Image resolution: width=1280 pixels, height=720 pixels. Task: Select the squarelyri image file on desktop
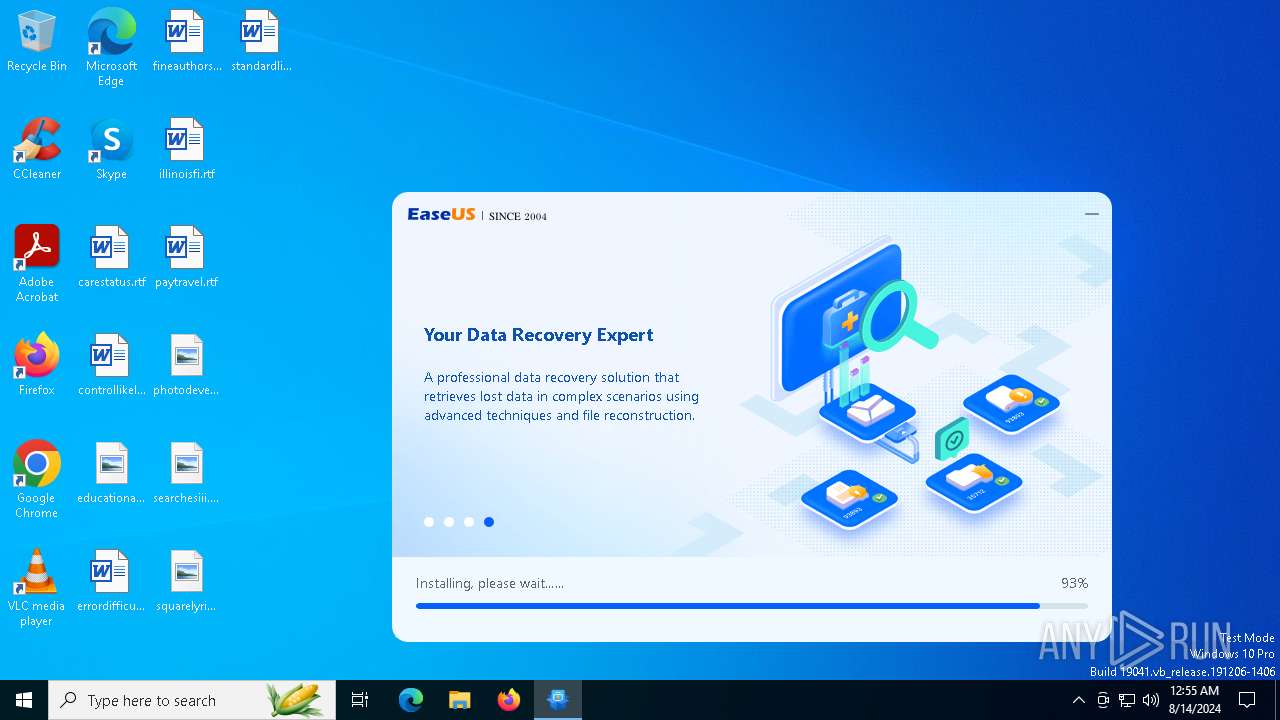(186, 581)
